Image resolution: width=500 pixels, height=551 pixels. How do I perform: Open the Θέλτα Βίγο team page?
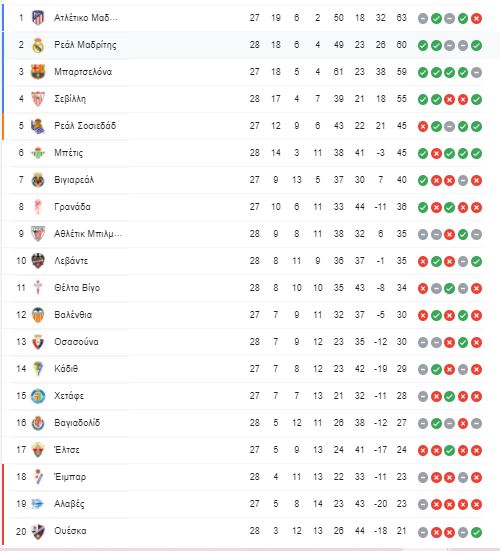(77, 288)
